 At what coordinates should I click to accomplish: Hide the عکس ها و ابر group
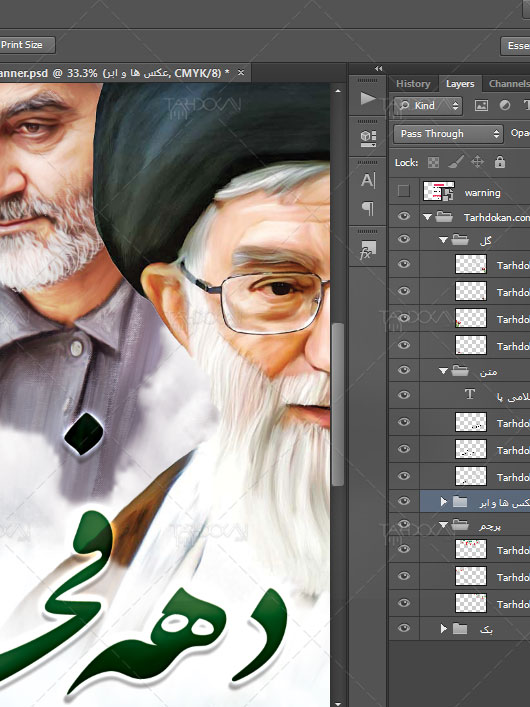pyautogui.click(x=404, y=501)
